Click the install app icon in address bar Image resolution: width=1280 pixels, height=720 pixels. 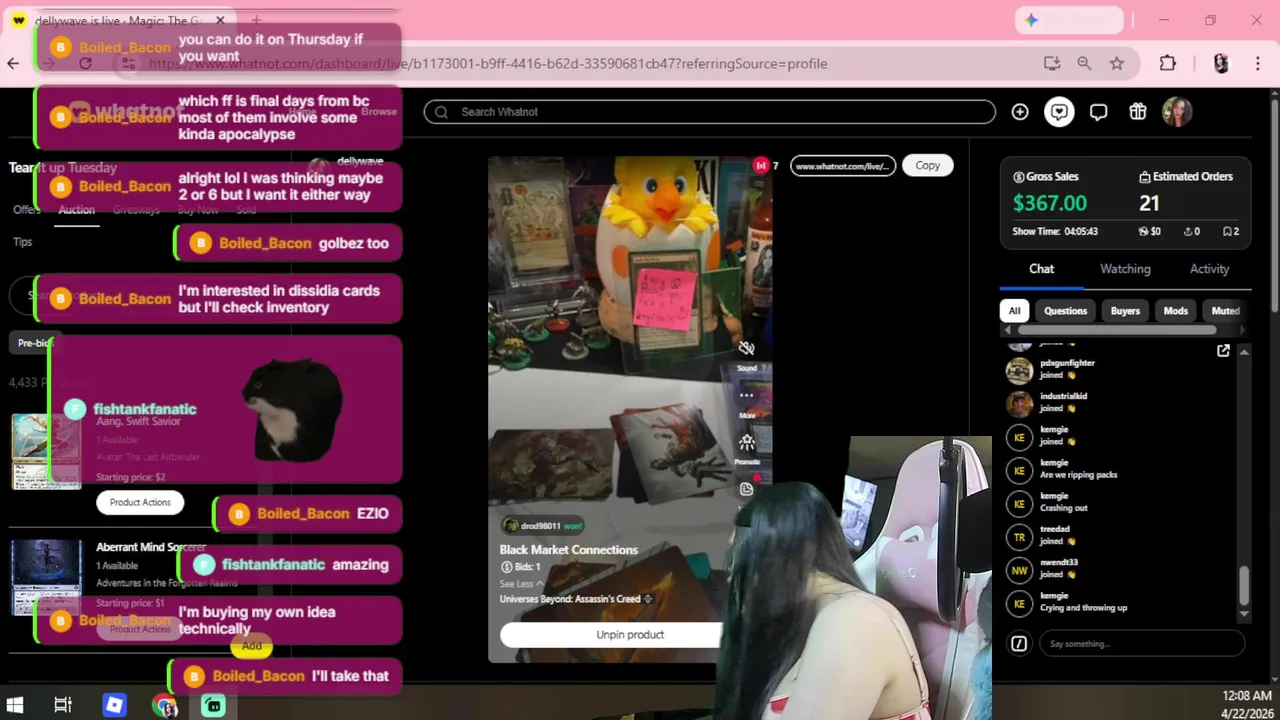pyautogui.click(x=1052, y=63)
